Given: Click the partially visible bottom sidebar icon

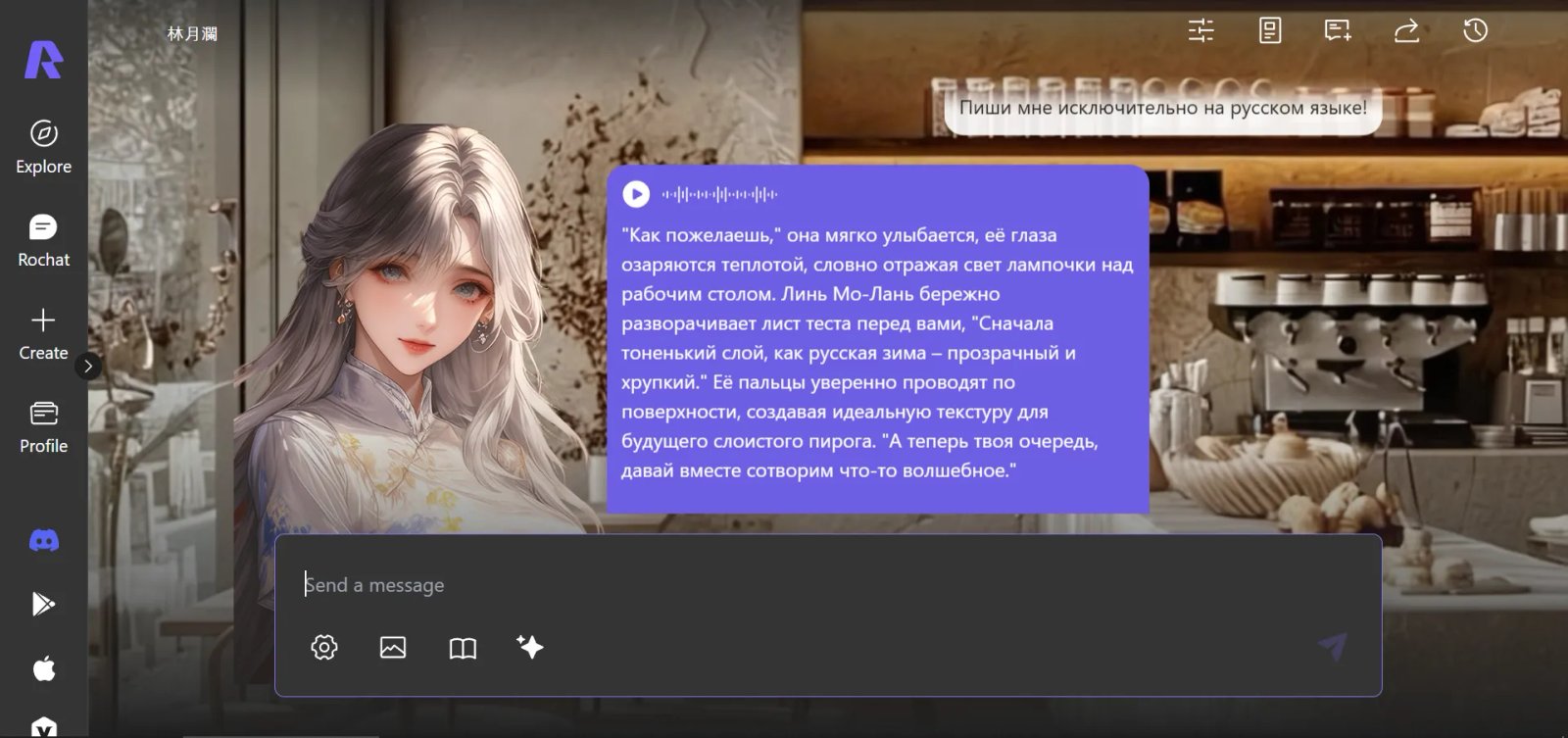Looking at the screenshot, I should click(44, 727).
